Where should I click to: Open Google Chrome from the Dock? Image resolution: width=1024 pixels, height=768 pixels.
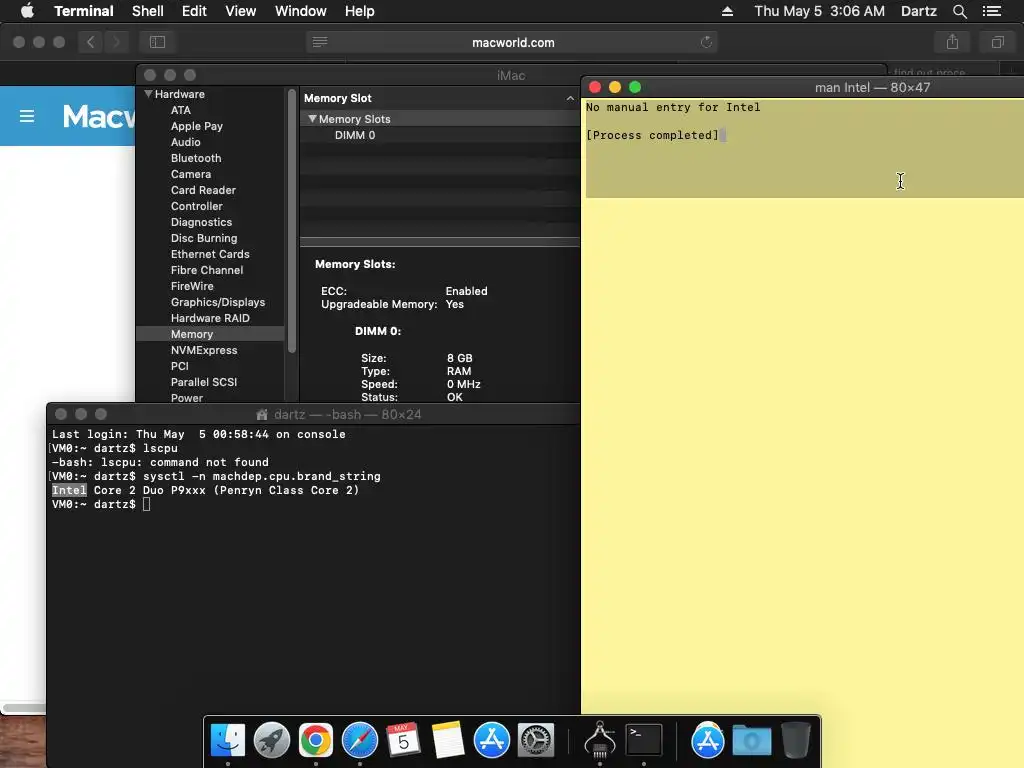pos(315,740)
